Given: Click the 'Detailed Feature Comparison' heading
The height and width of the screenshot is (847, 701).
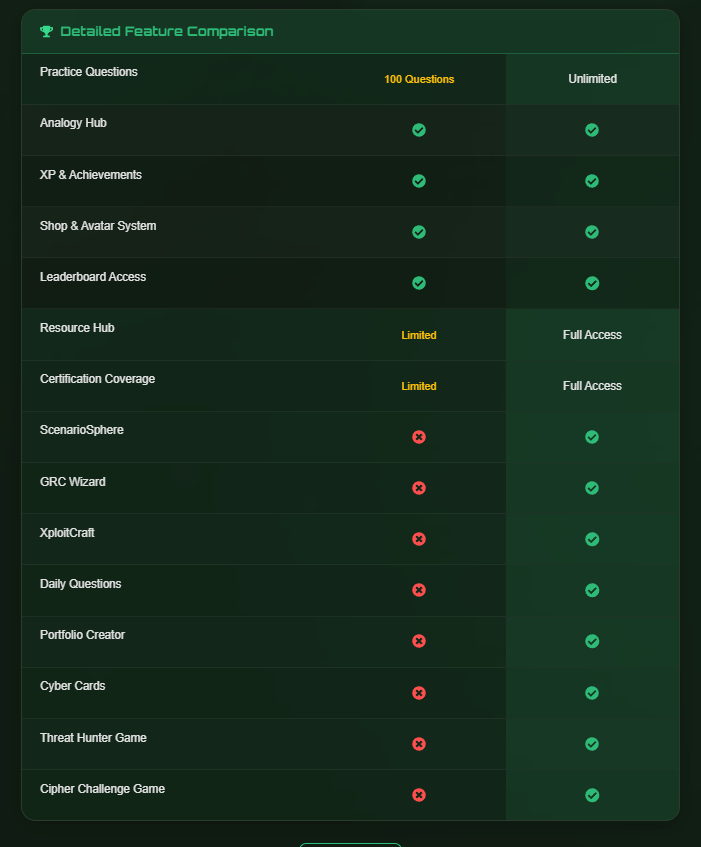Looking at the screenshot, I should 166,31.
